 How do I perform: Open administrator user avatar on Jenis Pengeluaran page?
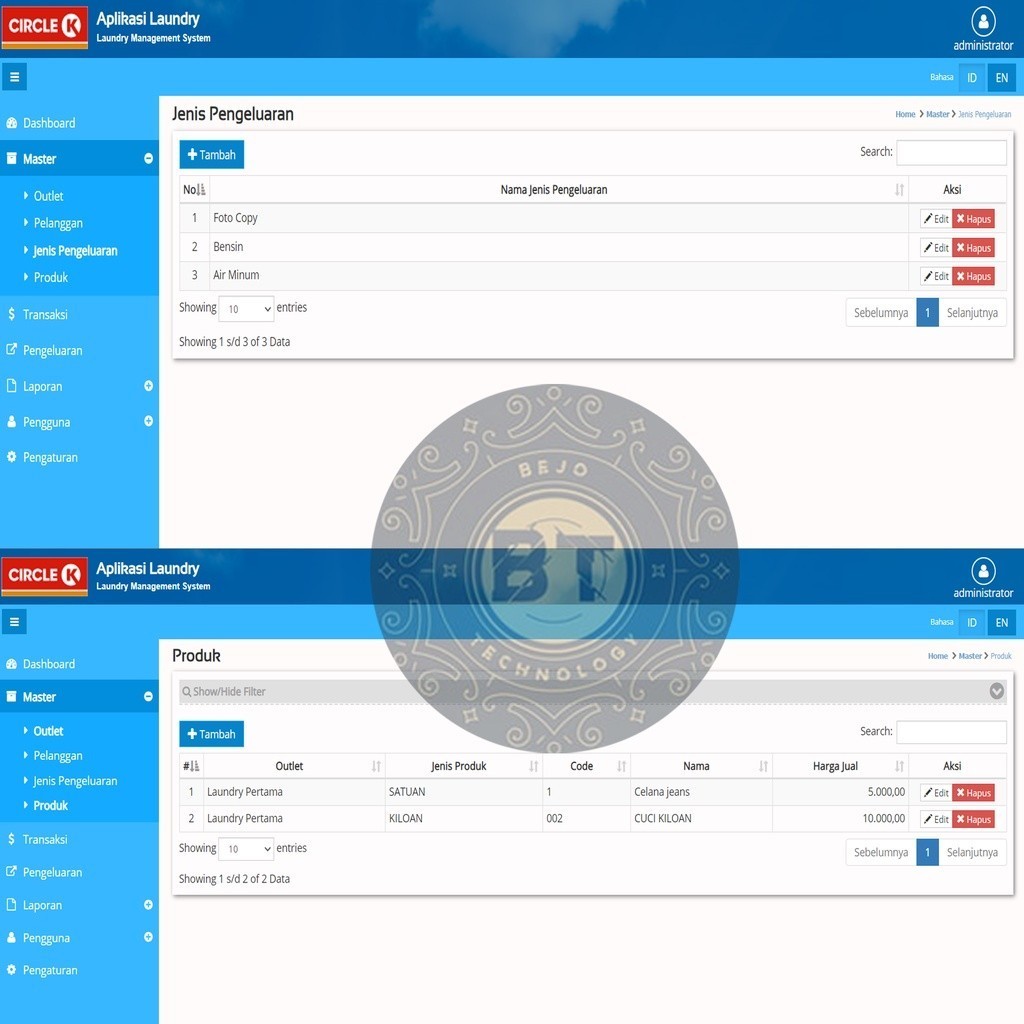[x=983, y=22]
